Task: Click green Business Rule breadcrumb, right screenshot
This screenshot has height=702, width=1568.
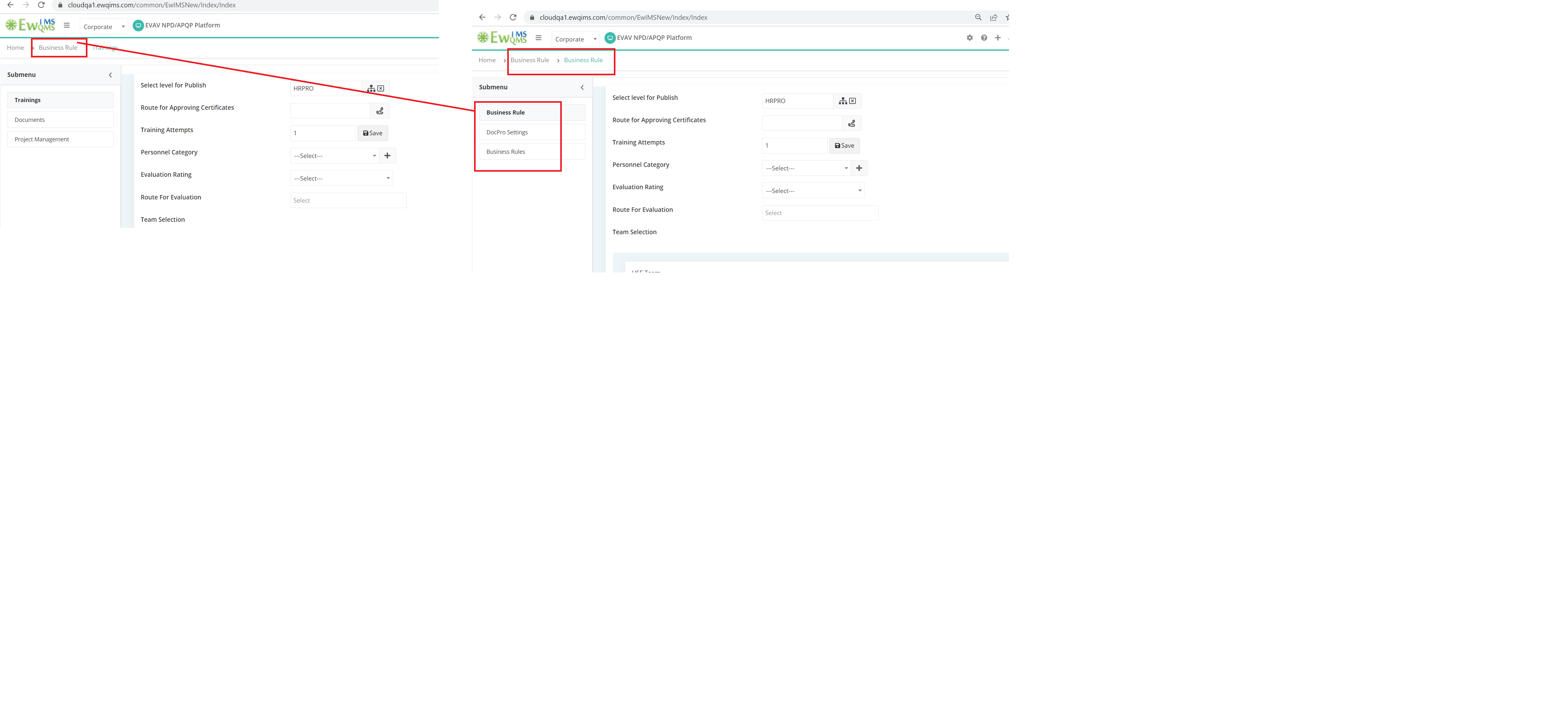Action: tap(583, 60)
